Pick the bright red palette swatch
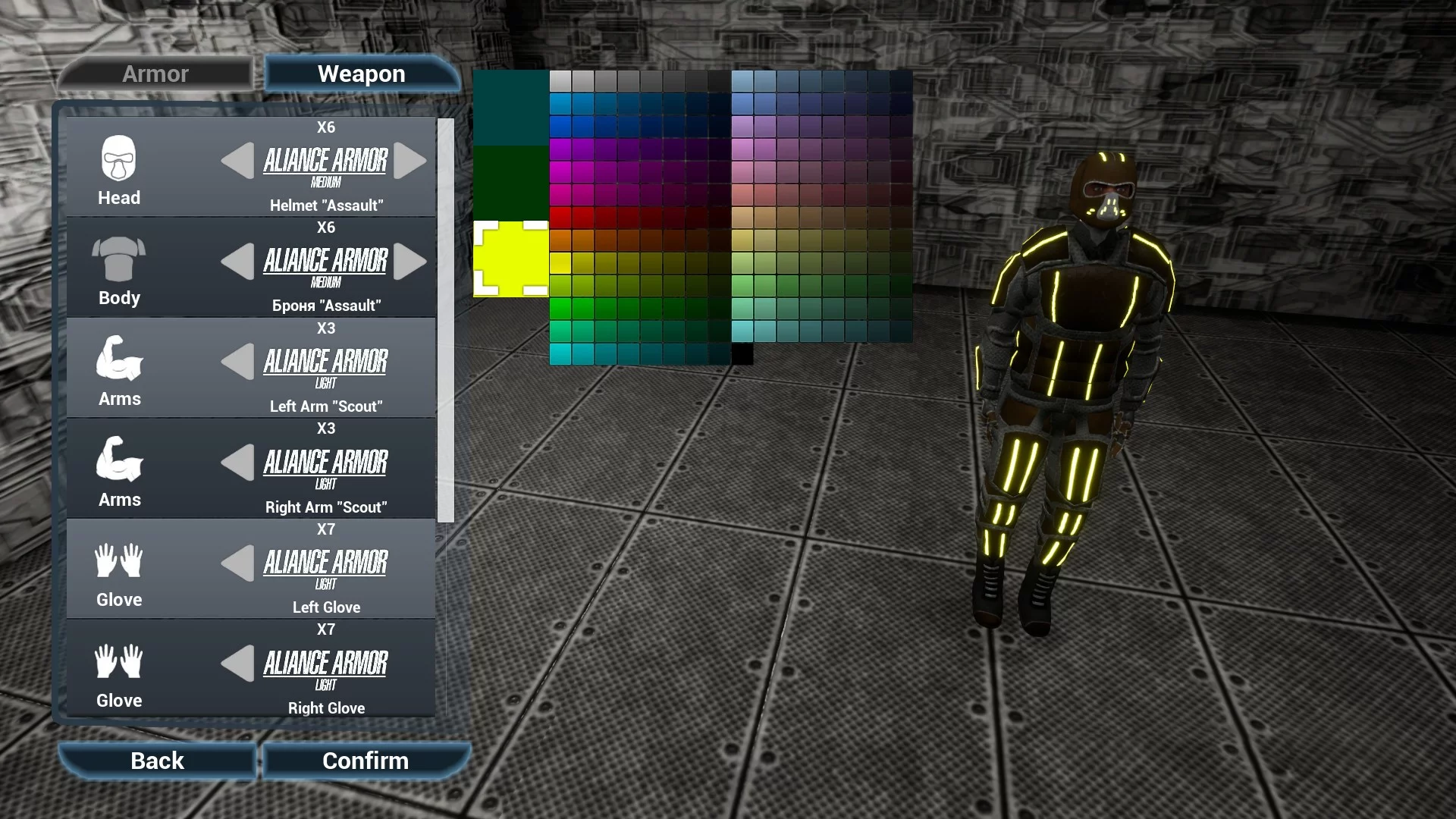 [x=560, y=218]
